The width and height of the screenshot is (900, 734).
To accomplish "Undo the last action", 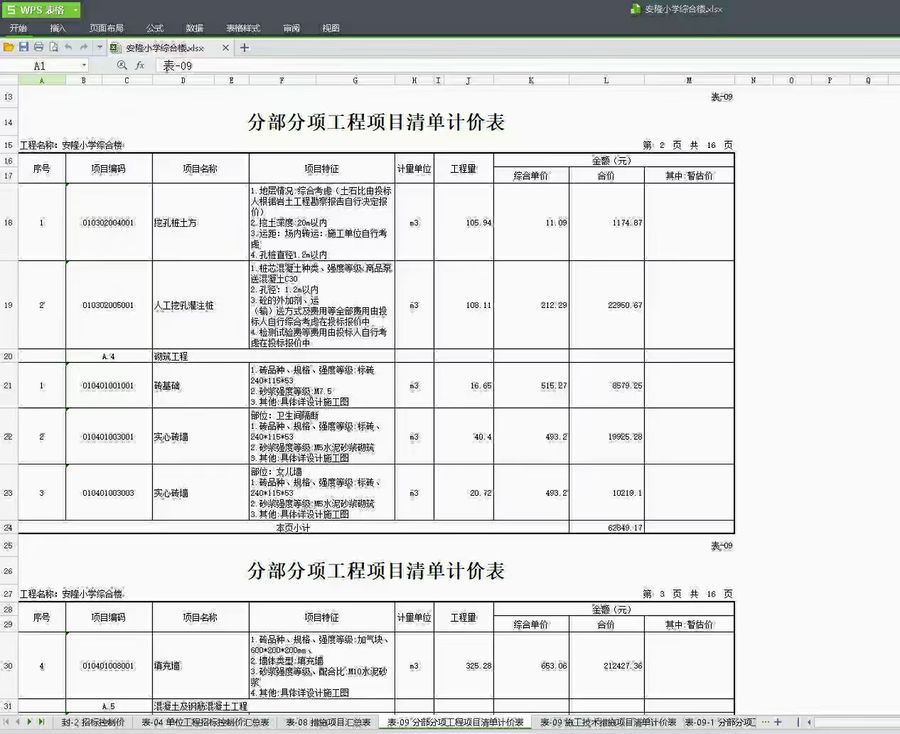I will pyautogui.click(x=68, y=47).
